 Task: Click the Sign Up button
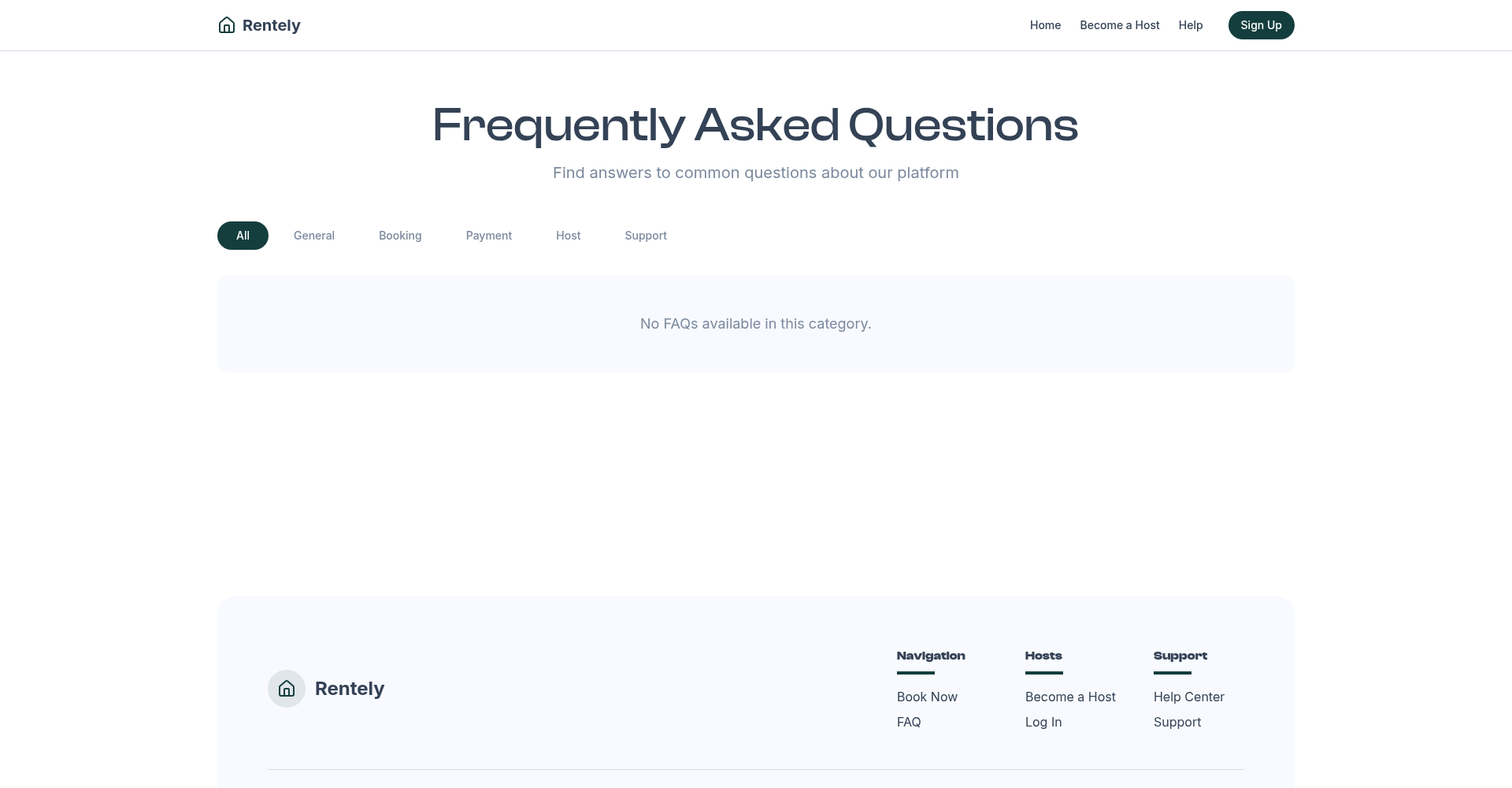click(x=1262, y=25)
